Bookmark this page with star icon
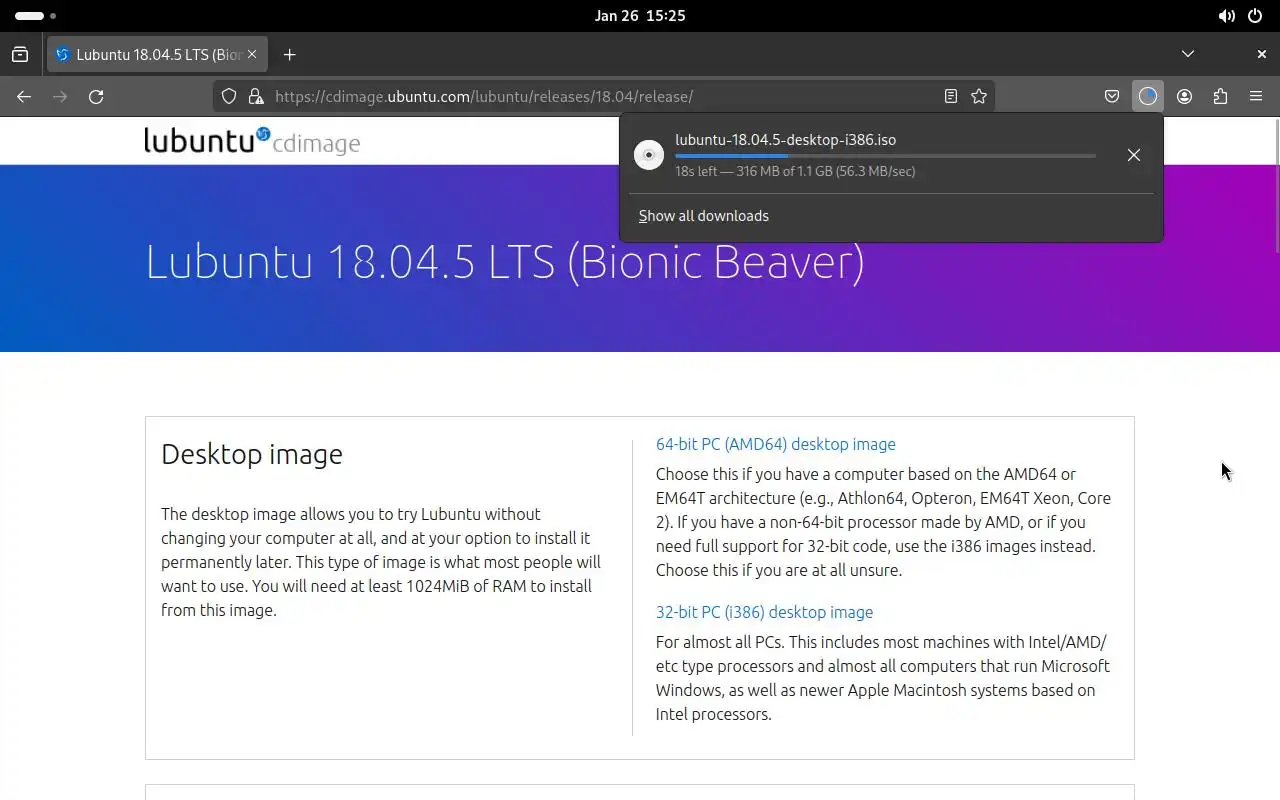1280x800 pixels. pyautogui.click(x=979, y=96)
